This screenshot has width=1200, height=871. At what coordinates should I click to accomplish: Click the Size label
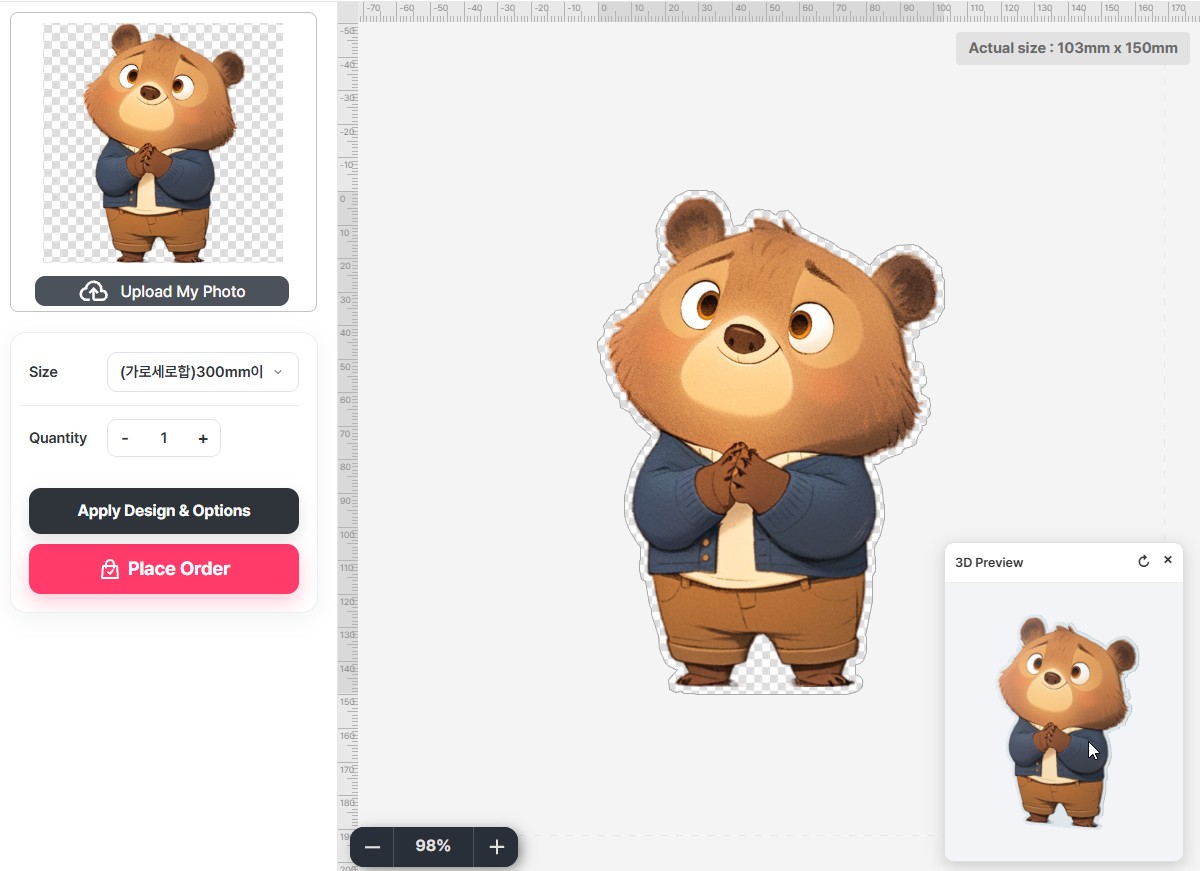[x=43, y=372]
